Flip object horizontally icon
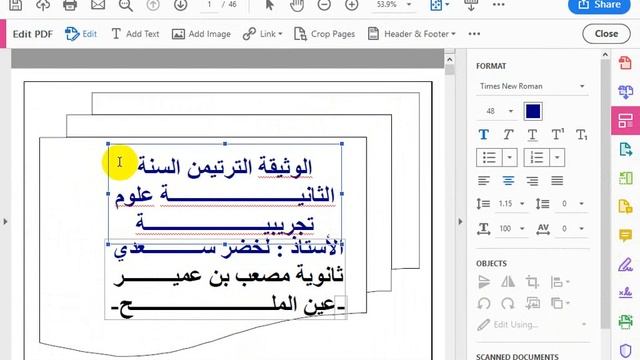Image resolution: width=640 pixels, height=360 pixels. 508,282
